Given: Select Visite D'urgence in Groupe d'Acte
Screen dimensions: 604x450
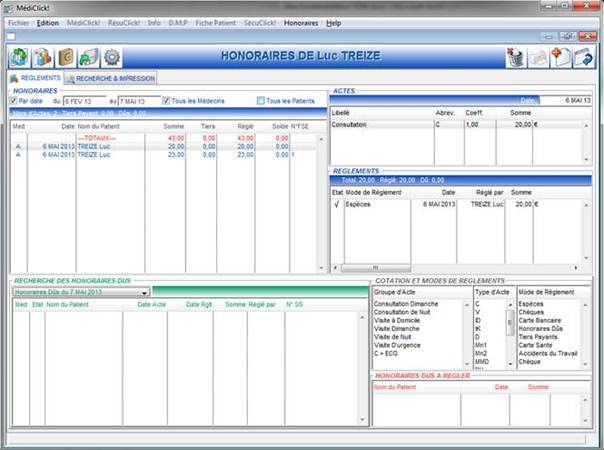Looking at the screenshot, I should 397,345.
